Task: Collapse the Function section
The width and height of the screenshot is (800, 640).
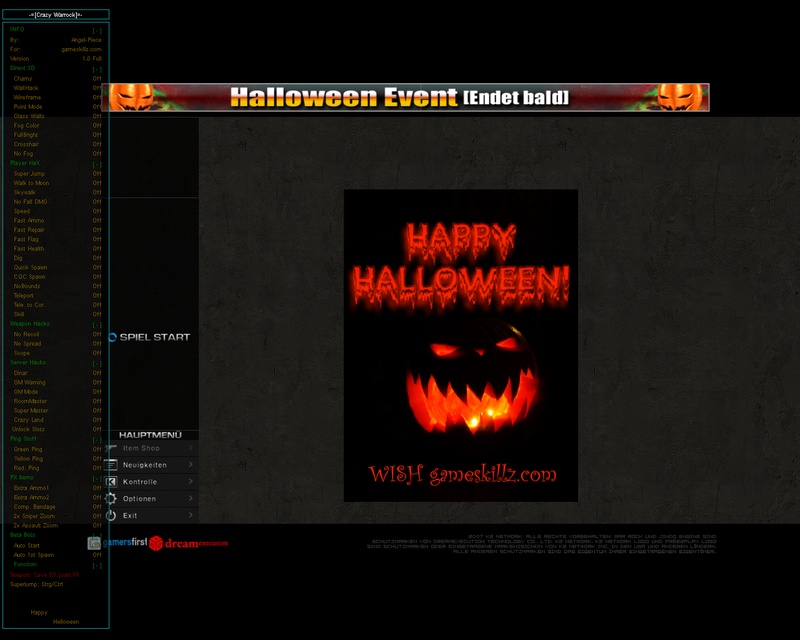Action: pyautogui.click(x=97, y=565)
